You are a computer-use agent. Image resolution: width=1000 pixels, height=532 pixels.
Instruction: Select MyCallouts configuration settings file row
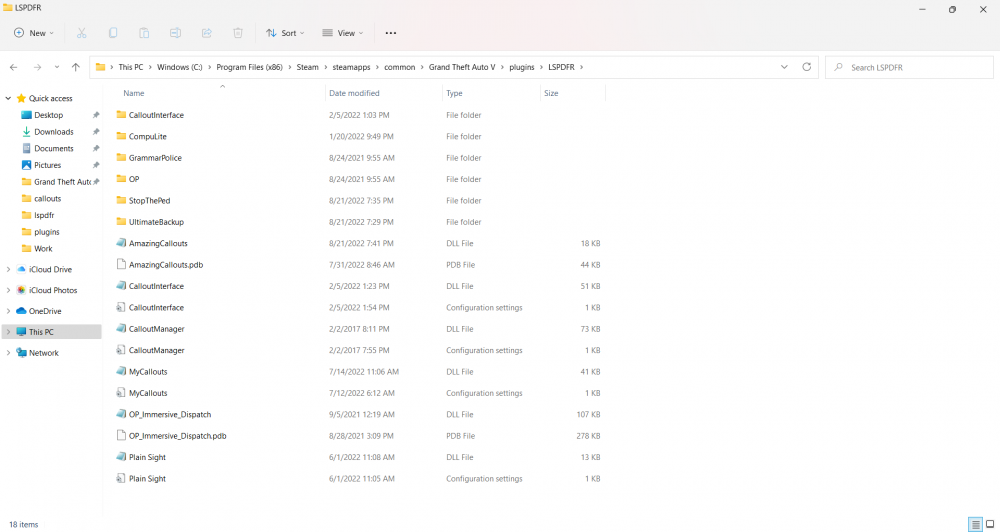pyautogui.click(x=360, y=393)
